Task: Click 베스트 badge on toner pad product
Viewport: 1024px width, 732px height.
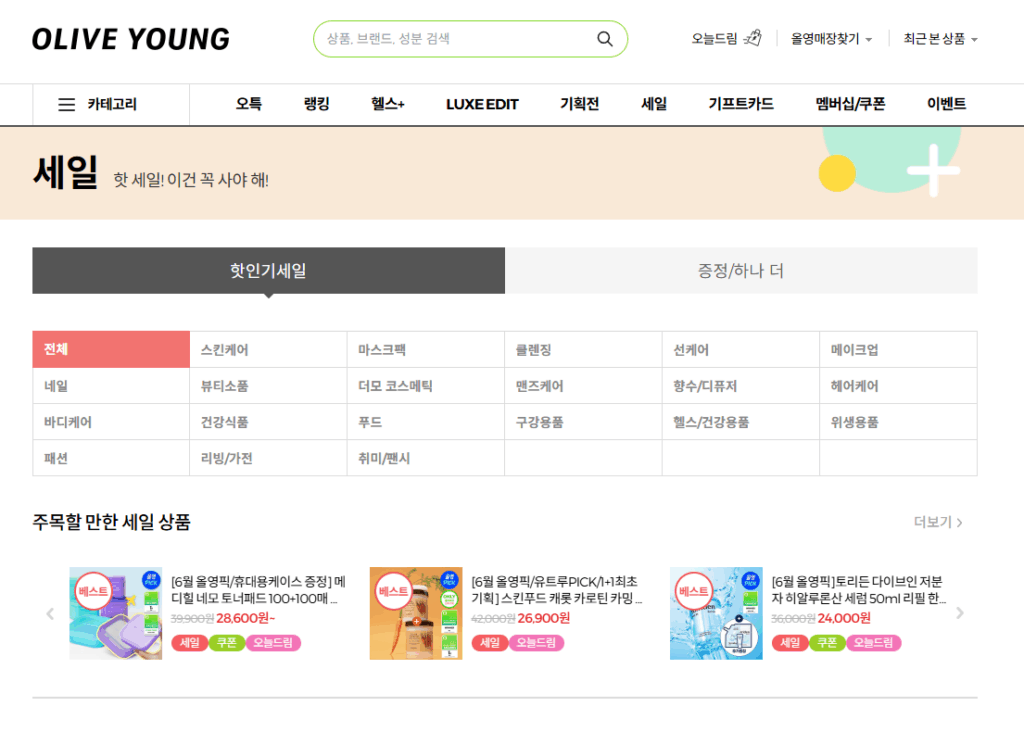Action: (x=93, y=590)
